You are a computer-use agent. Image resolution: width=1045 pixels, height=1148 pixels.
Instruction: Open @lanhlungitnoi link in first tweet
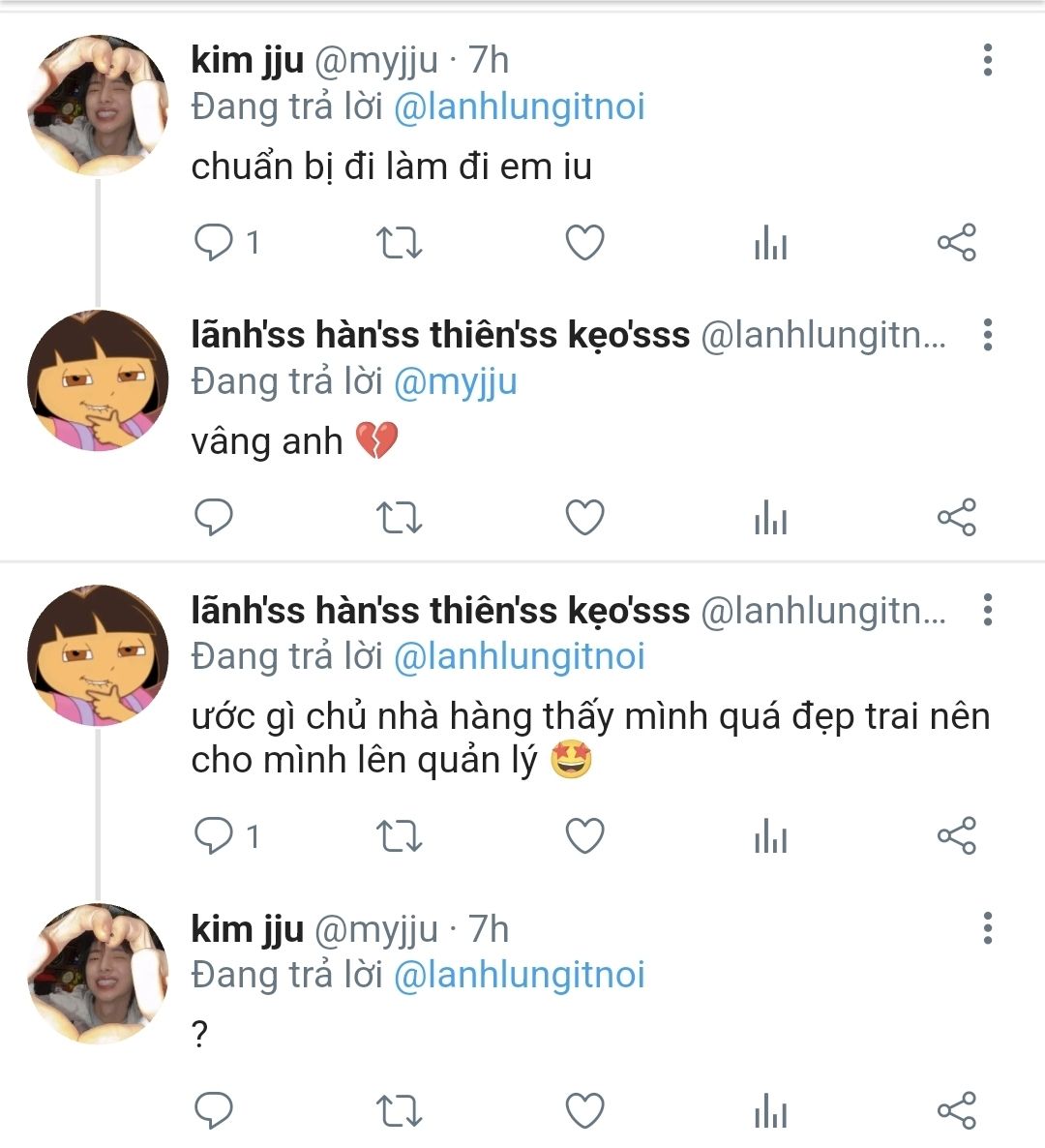tap(519, 106)
